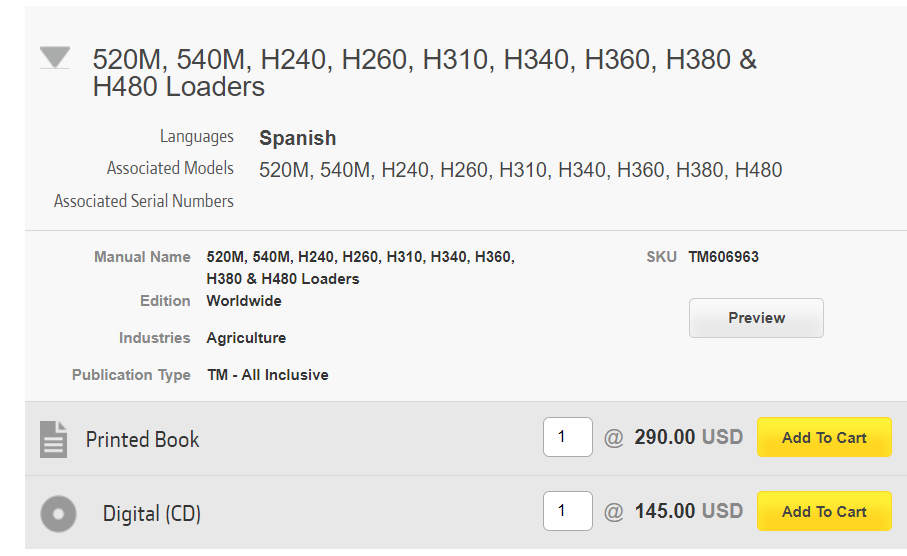Click the 145.00 USD price
Viewport: 907px width, 556px height.
688,511
